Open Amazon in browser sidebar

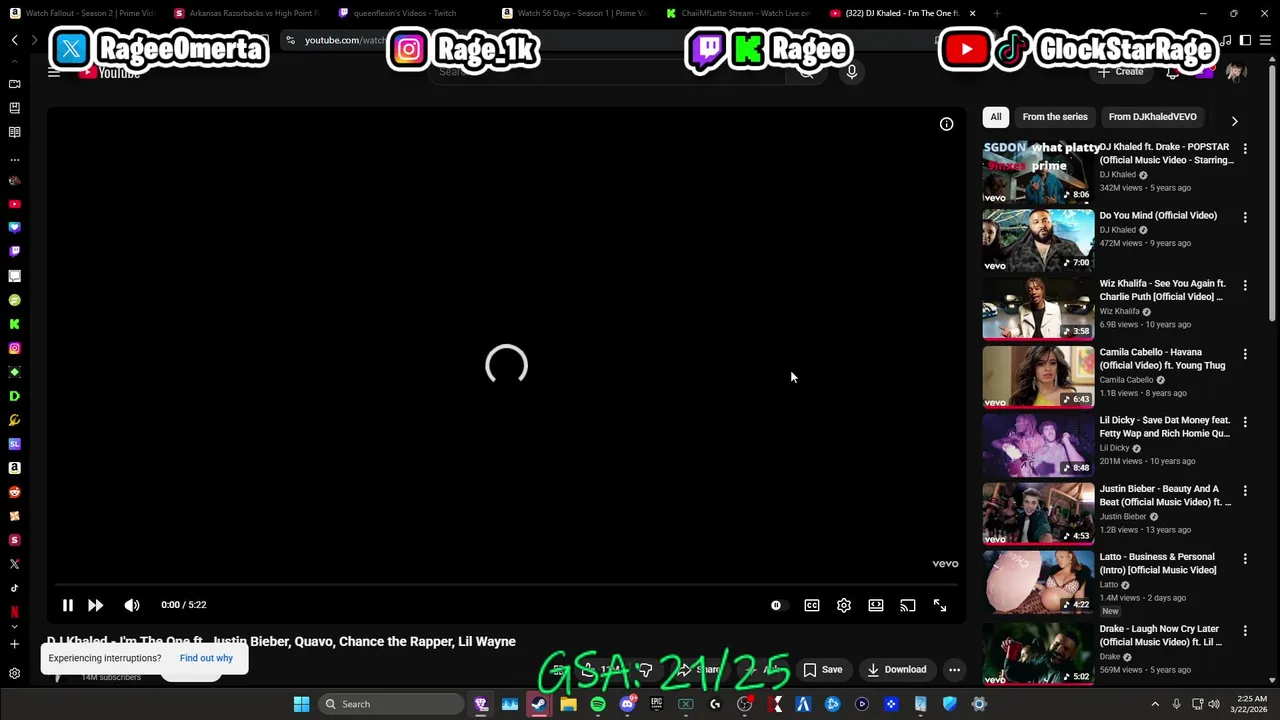pos(14,468)
